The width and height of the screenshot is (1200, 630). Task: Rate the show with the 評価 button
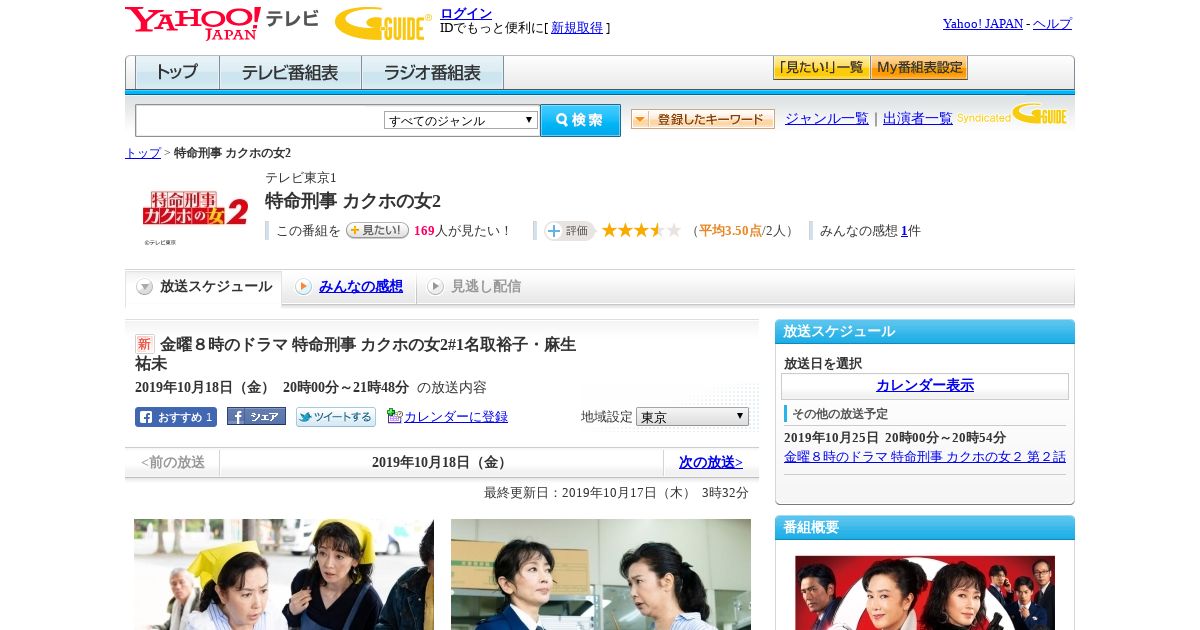(x=570, y=231)
